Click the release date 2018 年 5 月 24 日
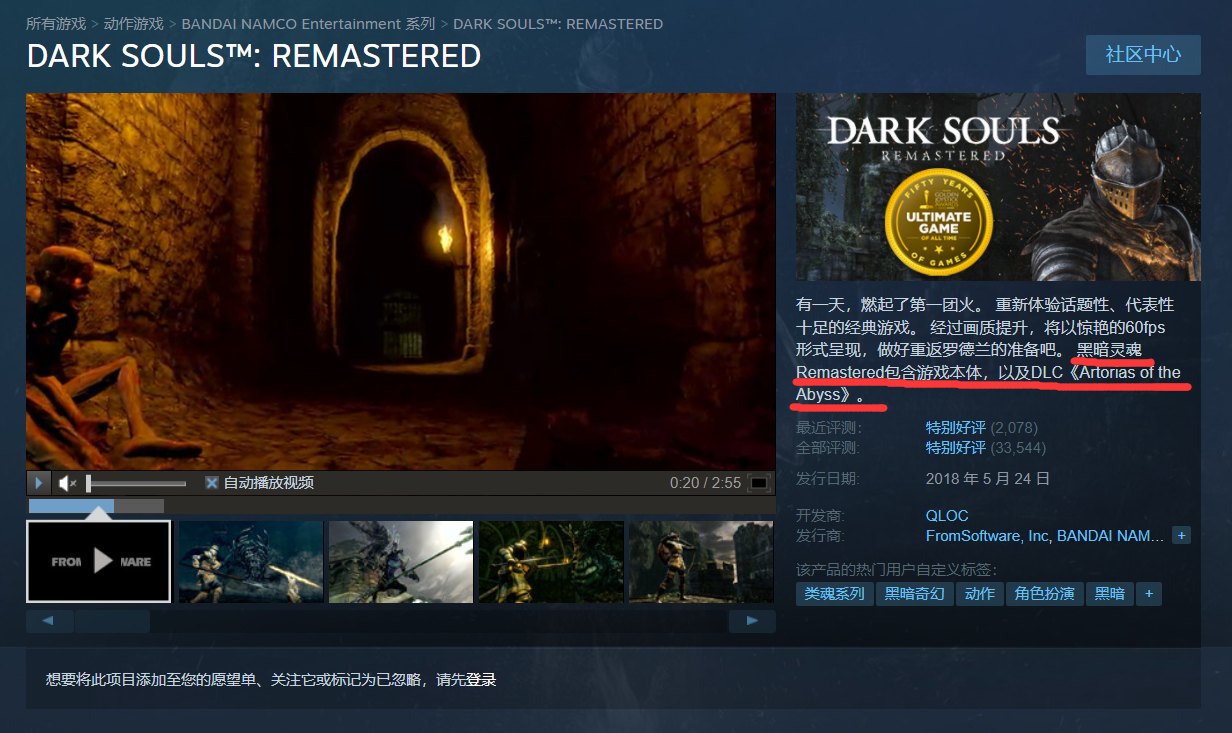The width and height of the screenshot is (1232, 733). point(988,479)
